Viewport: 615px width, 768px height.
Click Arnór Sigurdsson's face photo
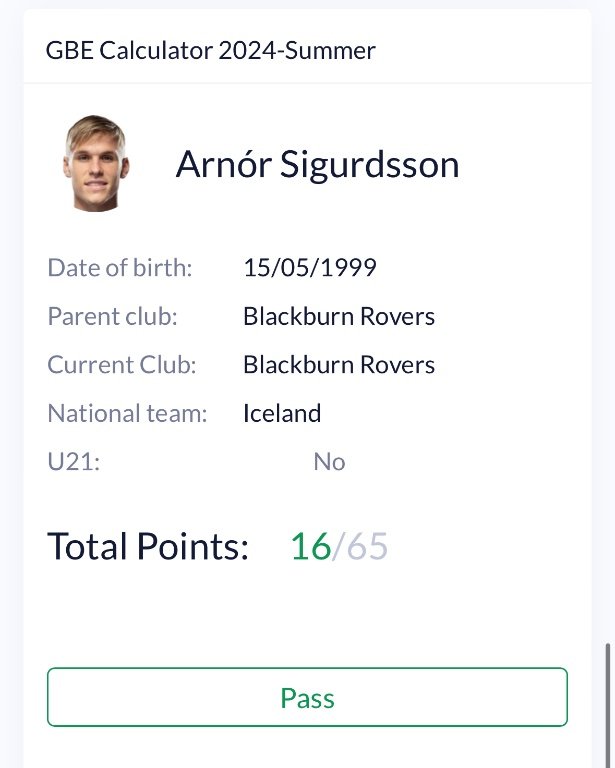96,163
